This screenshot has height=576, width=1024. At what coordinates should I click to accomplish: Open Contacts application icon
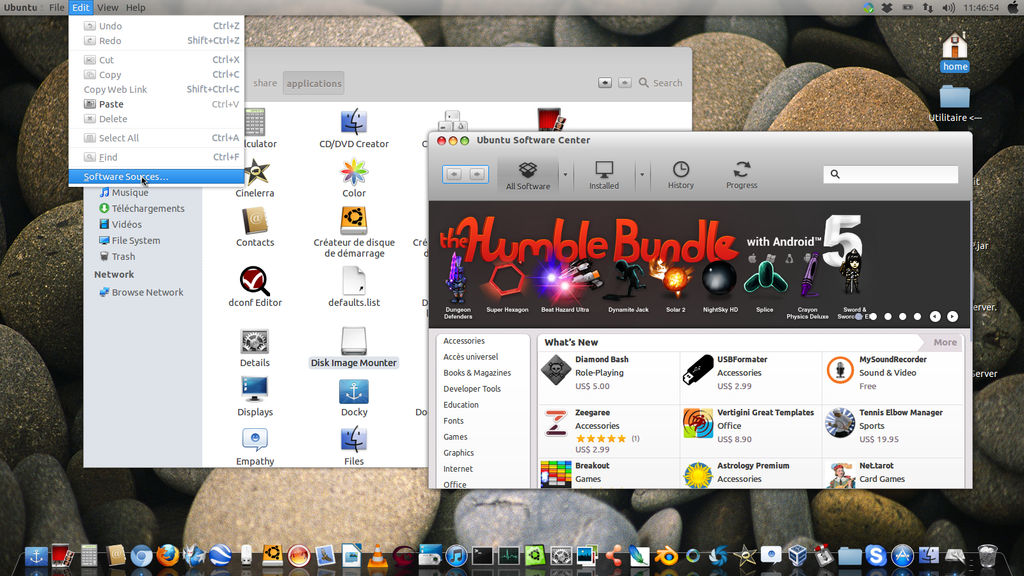tap(255, 227)
